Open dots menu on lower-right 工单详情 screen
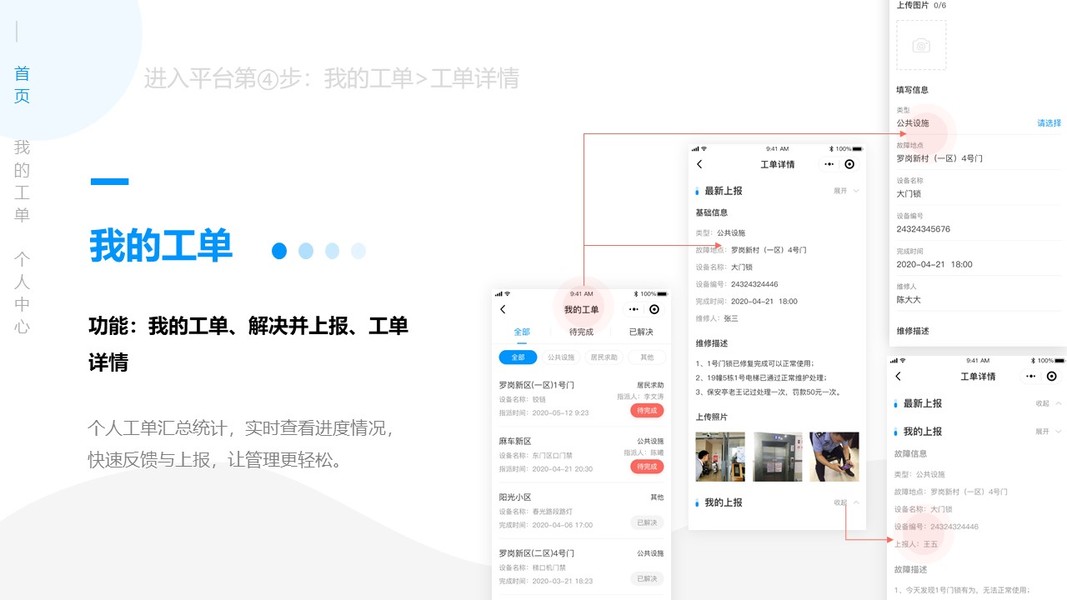 (1031, 376)
